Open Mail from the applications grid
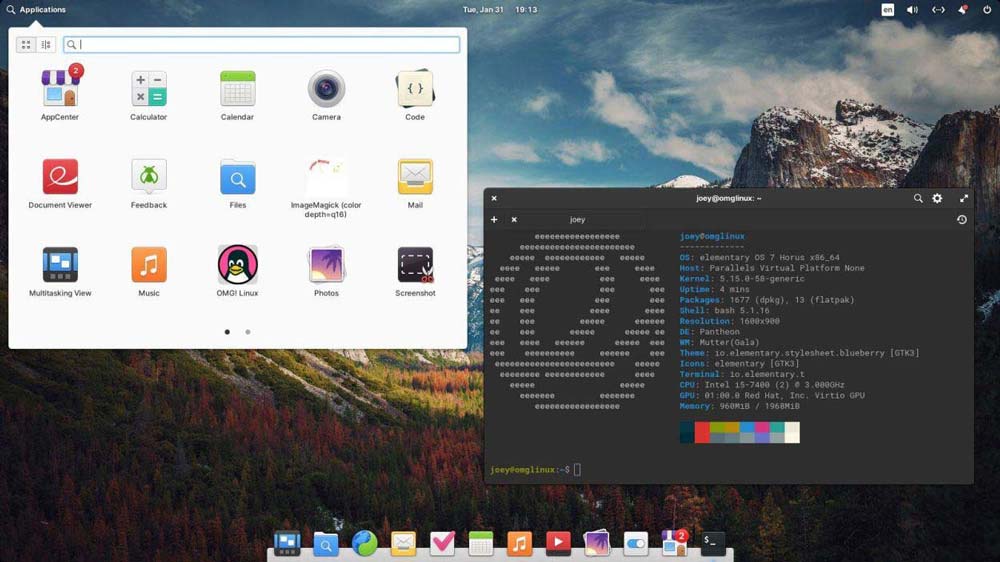The width and height of the screenshot is (1000, 562). [x=415, y=182]
